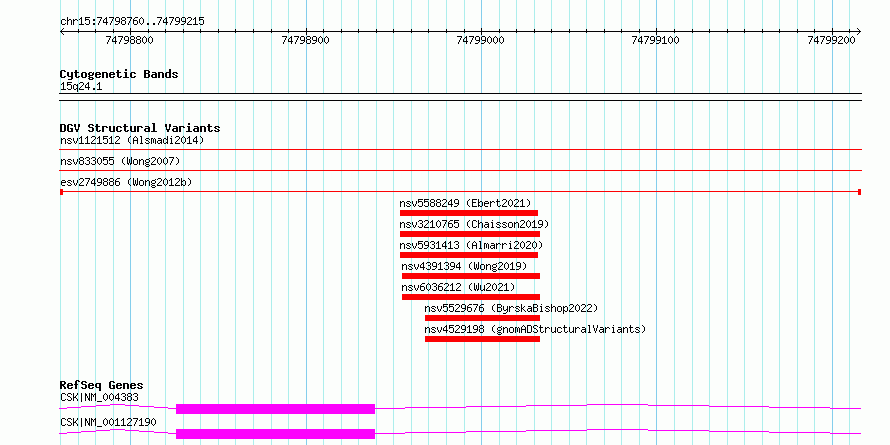The image size is (890, 445).
Task: Click ruler position label 74799200
Action: 831,41
